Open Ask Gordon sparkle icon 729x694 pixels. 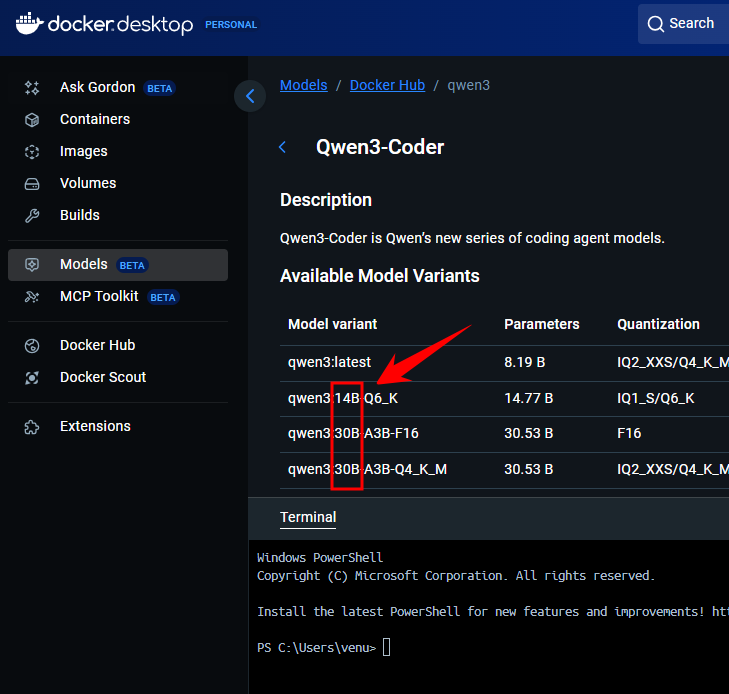pyautogui.click(x=32, y=87)
